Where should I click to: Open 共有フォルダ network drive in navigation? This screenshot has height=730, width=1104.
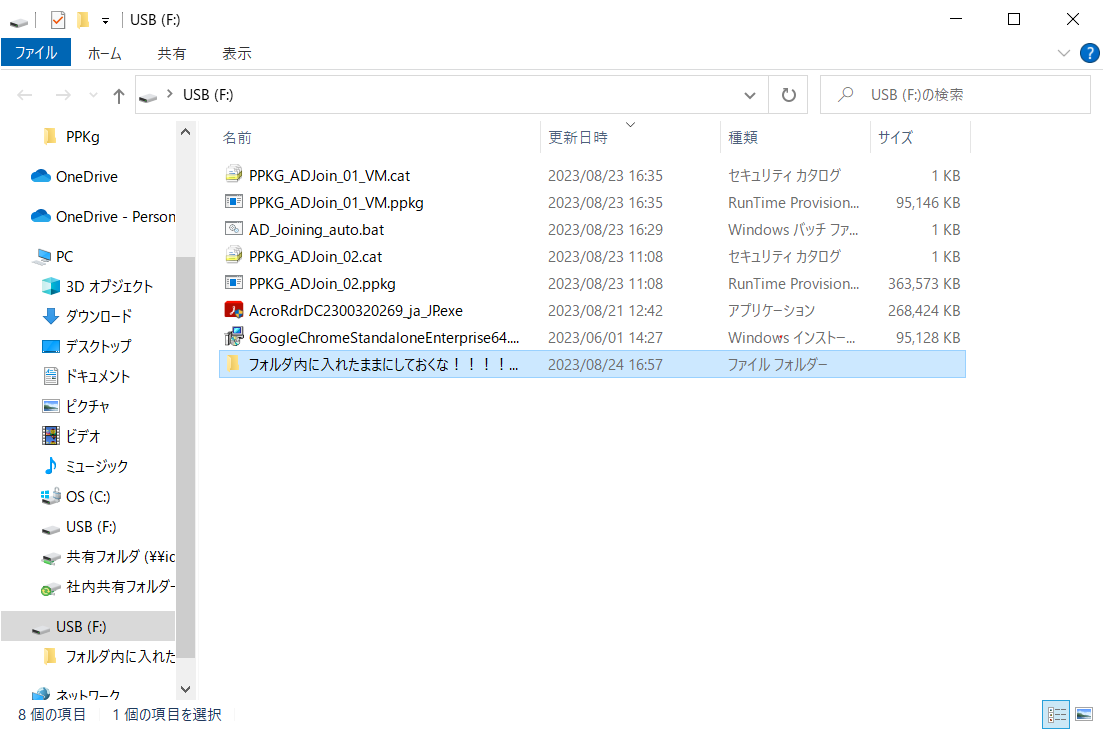pos(120,557)
